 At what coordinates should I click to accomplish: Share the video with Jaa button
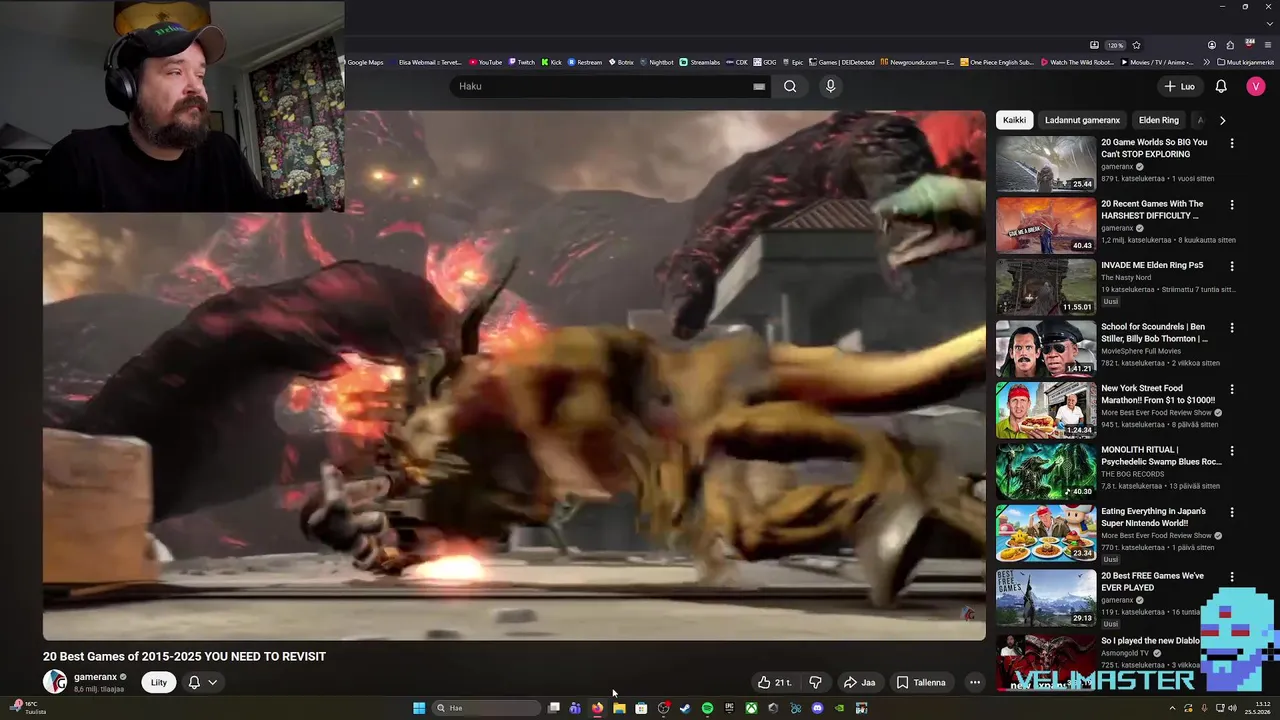[859, 682]
